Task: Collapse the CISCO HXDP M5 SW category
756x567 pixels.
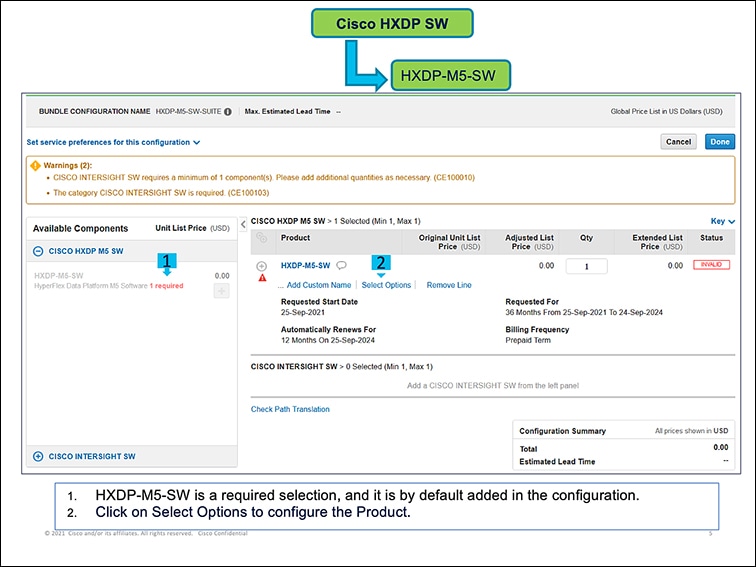Action: (x=38, y=251)
